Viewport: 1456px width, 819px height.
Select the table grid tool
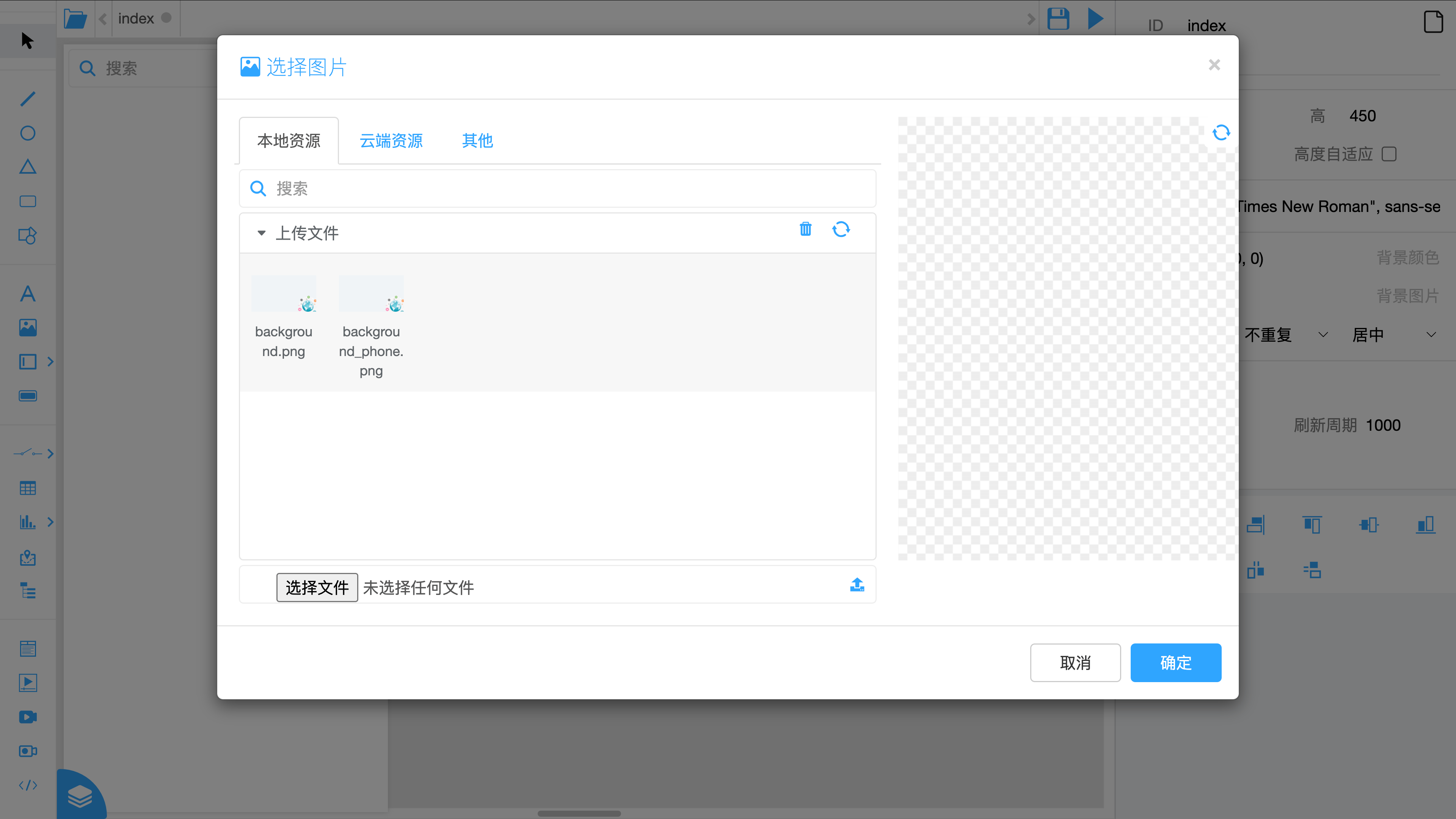(x=28, y=488)
